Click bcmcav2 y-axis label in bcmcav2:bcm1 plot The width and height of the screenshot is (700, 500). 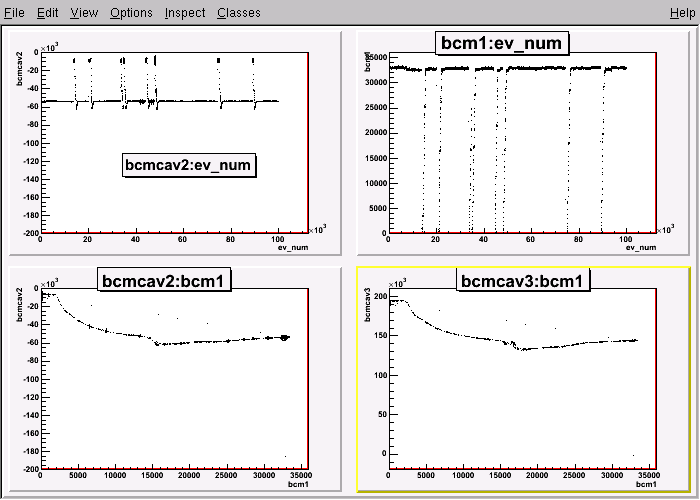coord(19,304)
